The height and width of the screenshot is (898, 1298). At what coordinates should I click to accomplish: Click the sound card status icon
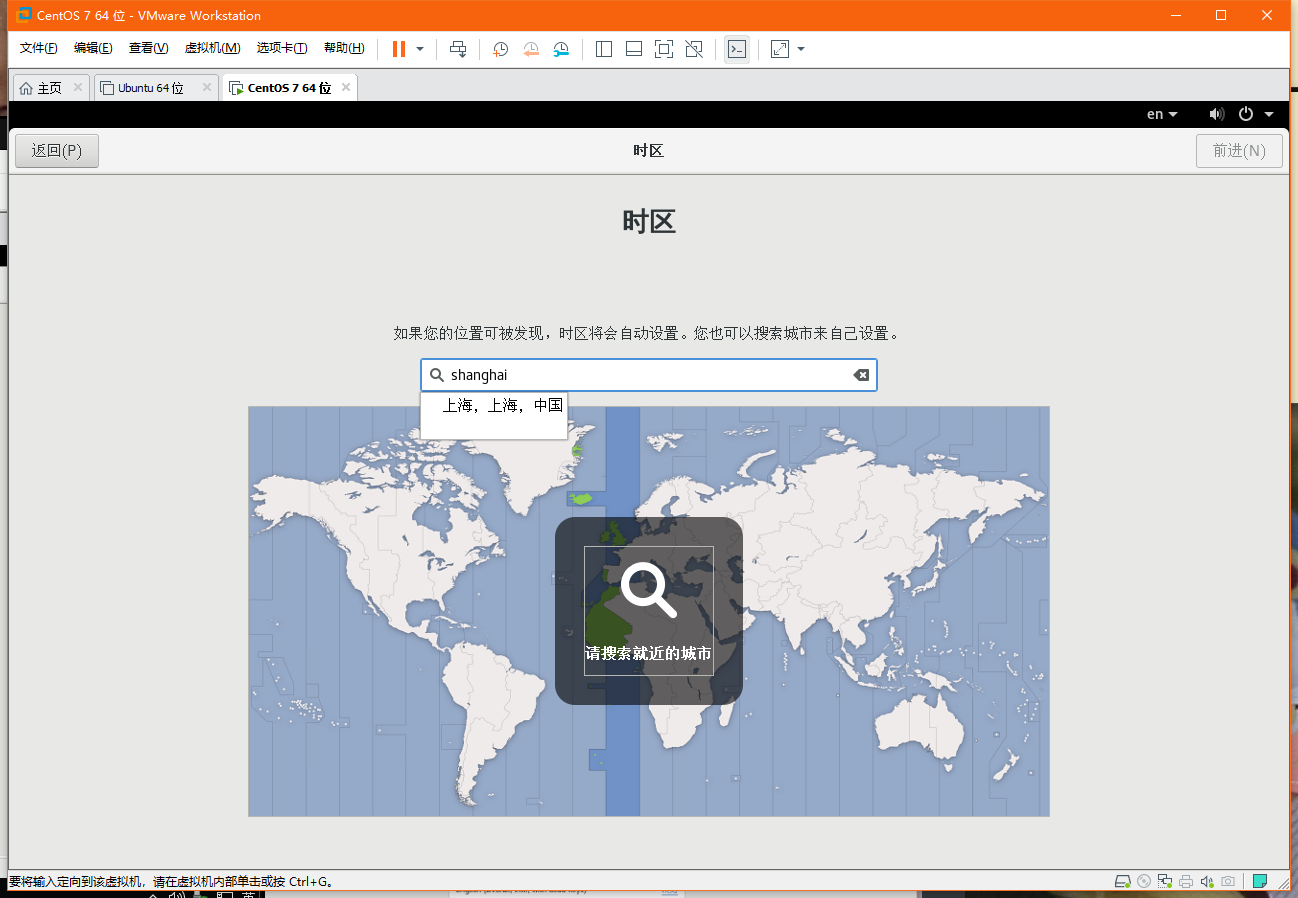click(x=1207, y=882)
